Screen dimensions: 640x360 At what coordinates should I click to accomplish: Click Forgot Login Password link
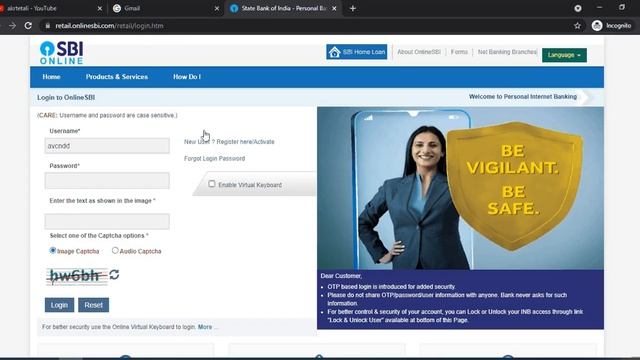(x=214, y=158)
